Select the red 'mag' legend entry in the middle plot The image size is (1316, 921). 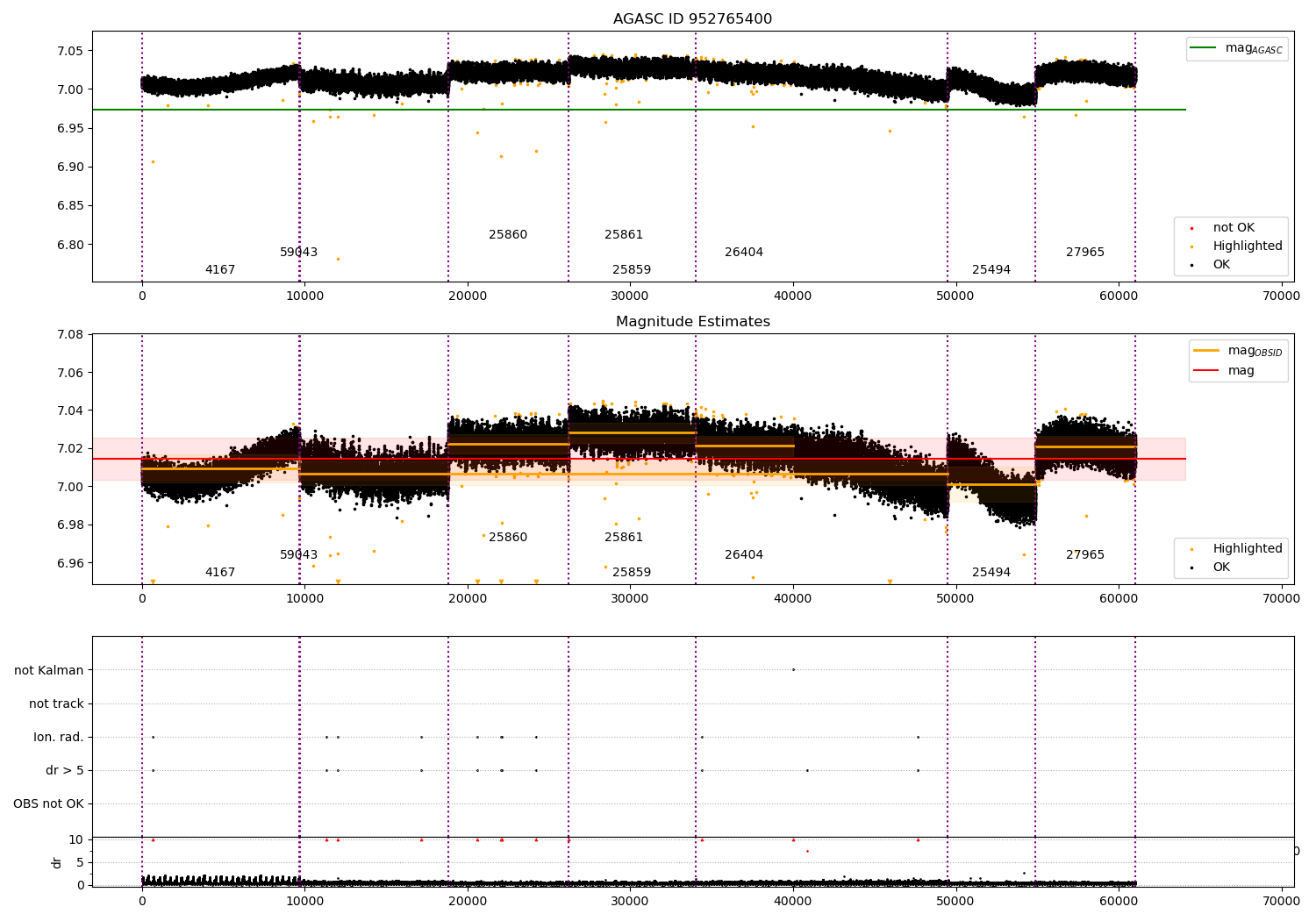(1224, 371)
